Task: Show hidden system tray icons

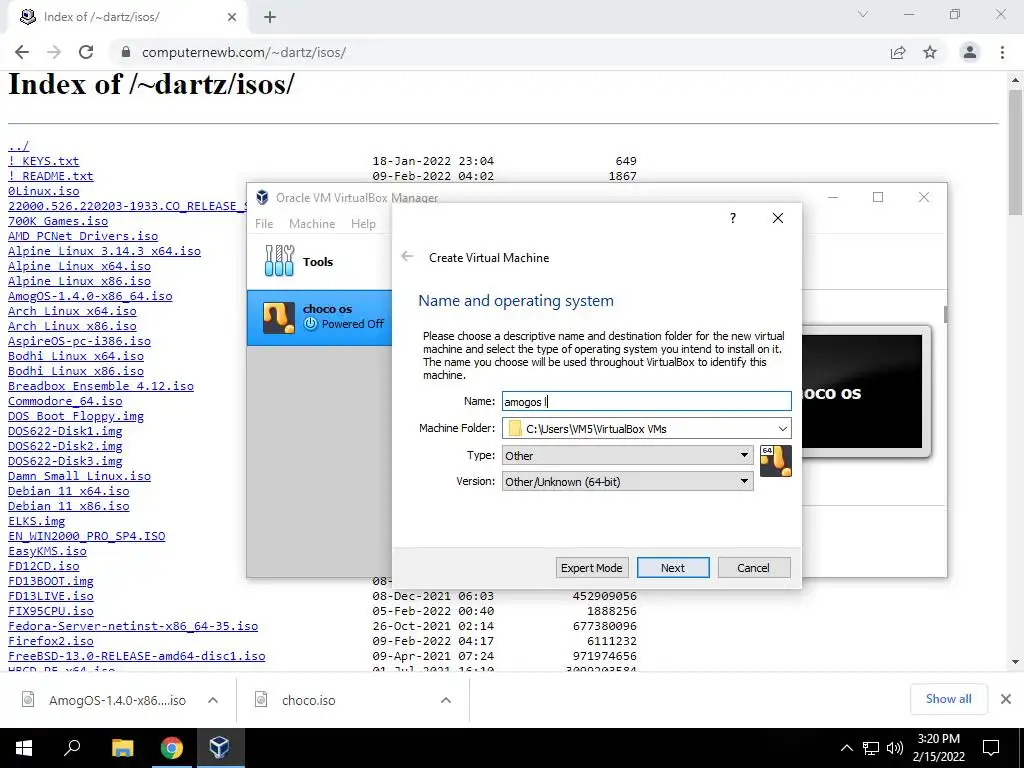Action: click(x=846, y=748)
